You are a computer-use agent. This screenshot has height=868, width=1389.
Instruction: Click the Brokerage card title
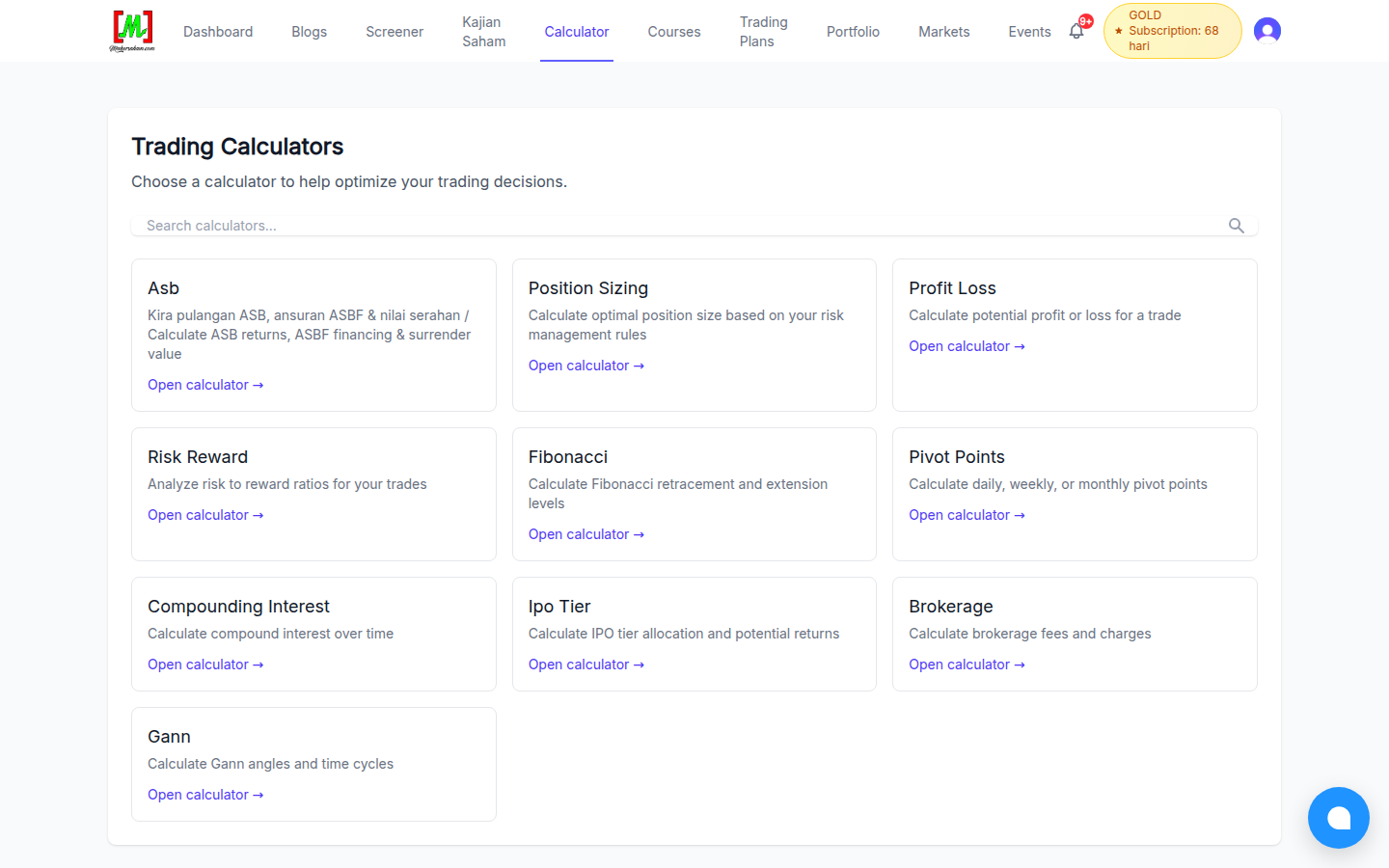pyautogui.click(x=951, y=607)
